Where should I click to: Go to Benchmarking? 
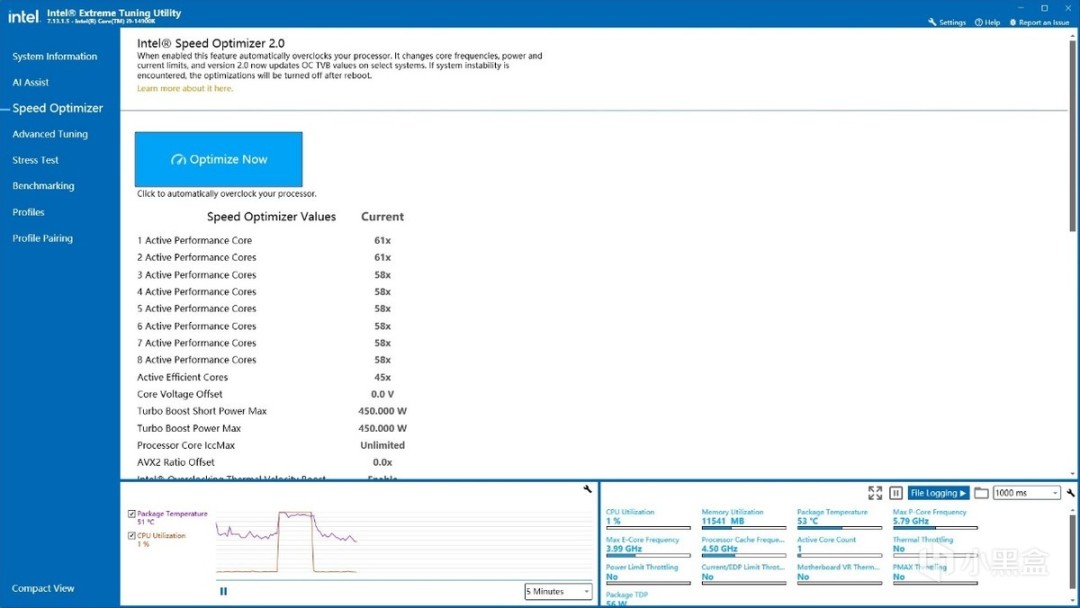pyautogui.click(x=43, y=186)
